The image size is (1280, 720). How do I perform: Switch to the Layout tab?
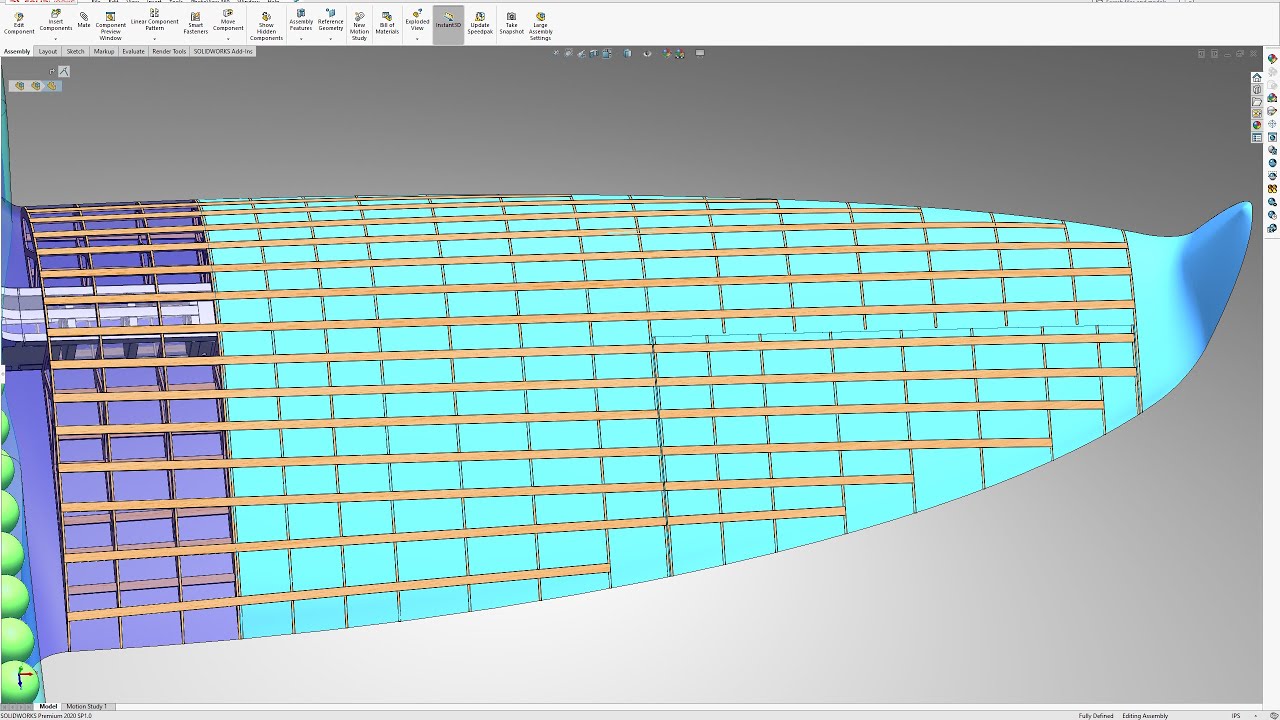pos(48,51)
